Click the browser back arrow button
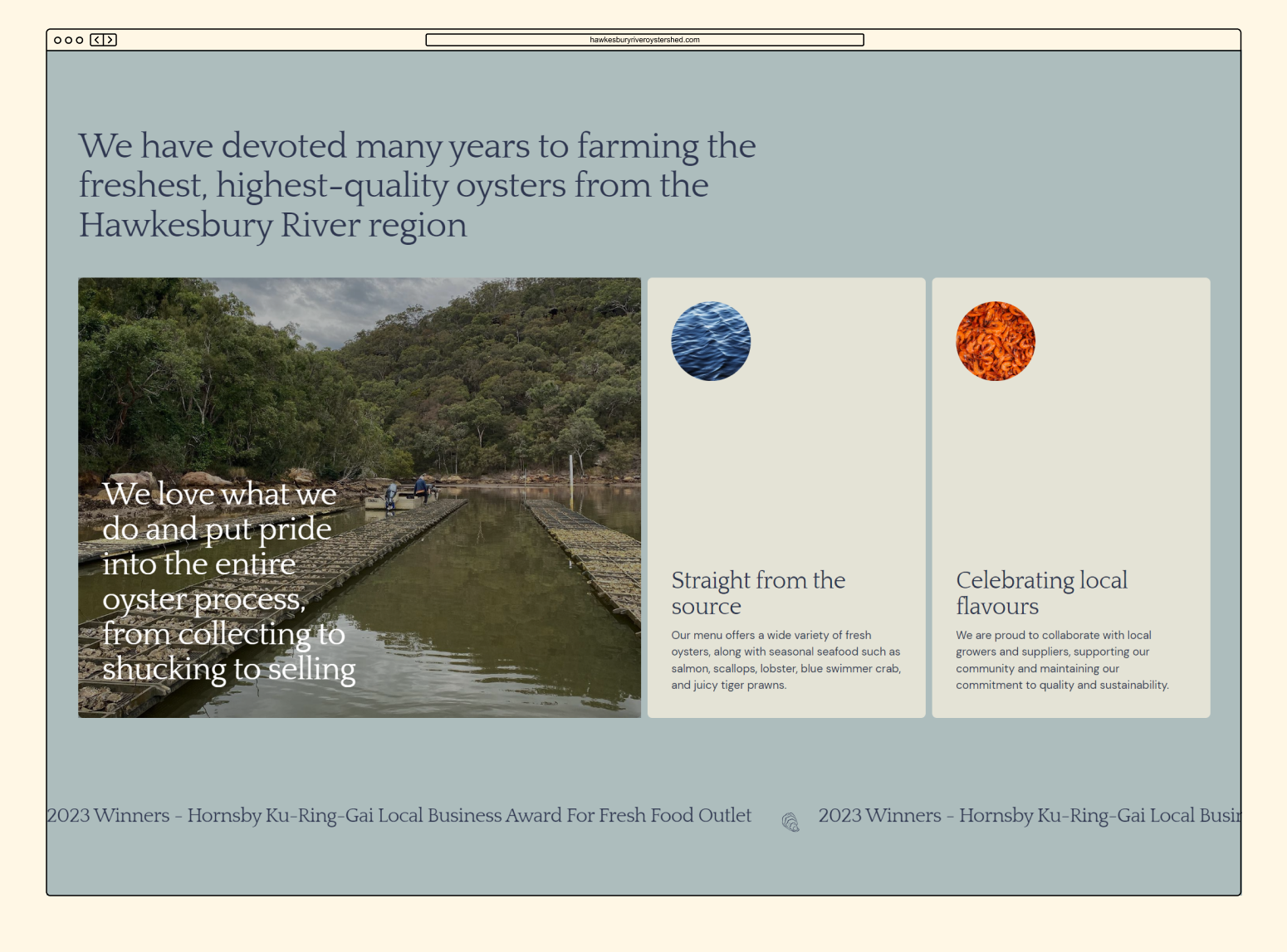Image resolution: width=1287 pixels, height=952 pixels. tap(97, 40)
